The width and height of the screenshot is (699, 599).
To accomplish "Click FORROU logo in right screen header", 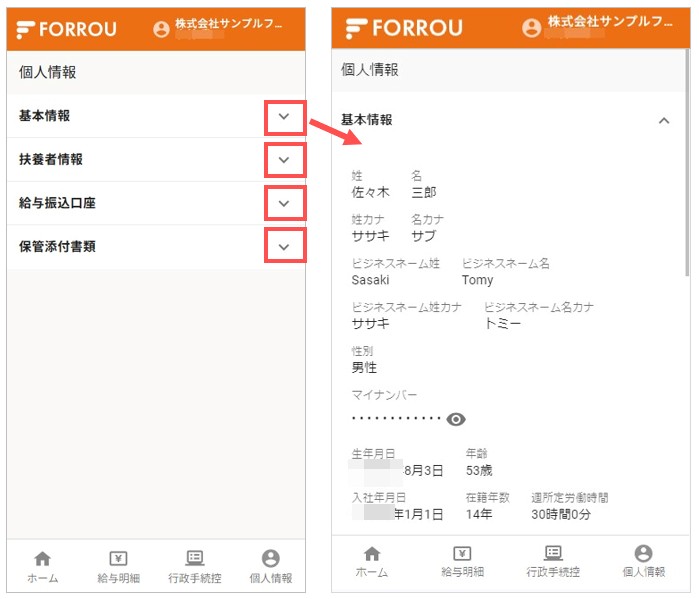I will (404, 28).
